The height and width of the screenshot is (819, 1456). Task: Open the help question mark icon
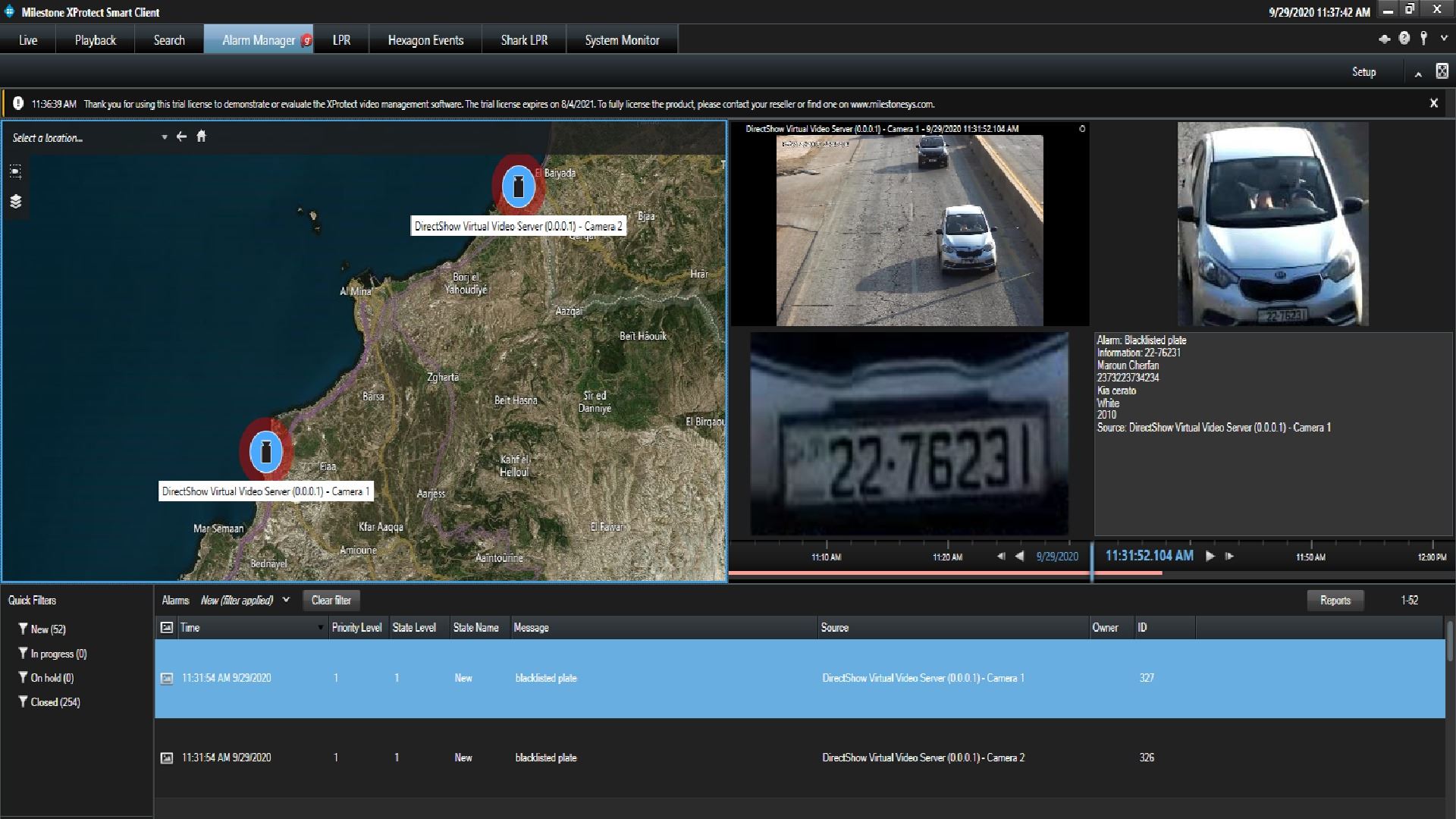[1404, 39]
